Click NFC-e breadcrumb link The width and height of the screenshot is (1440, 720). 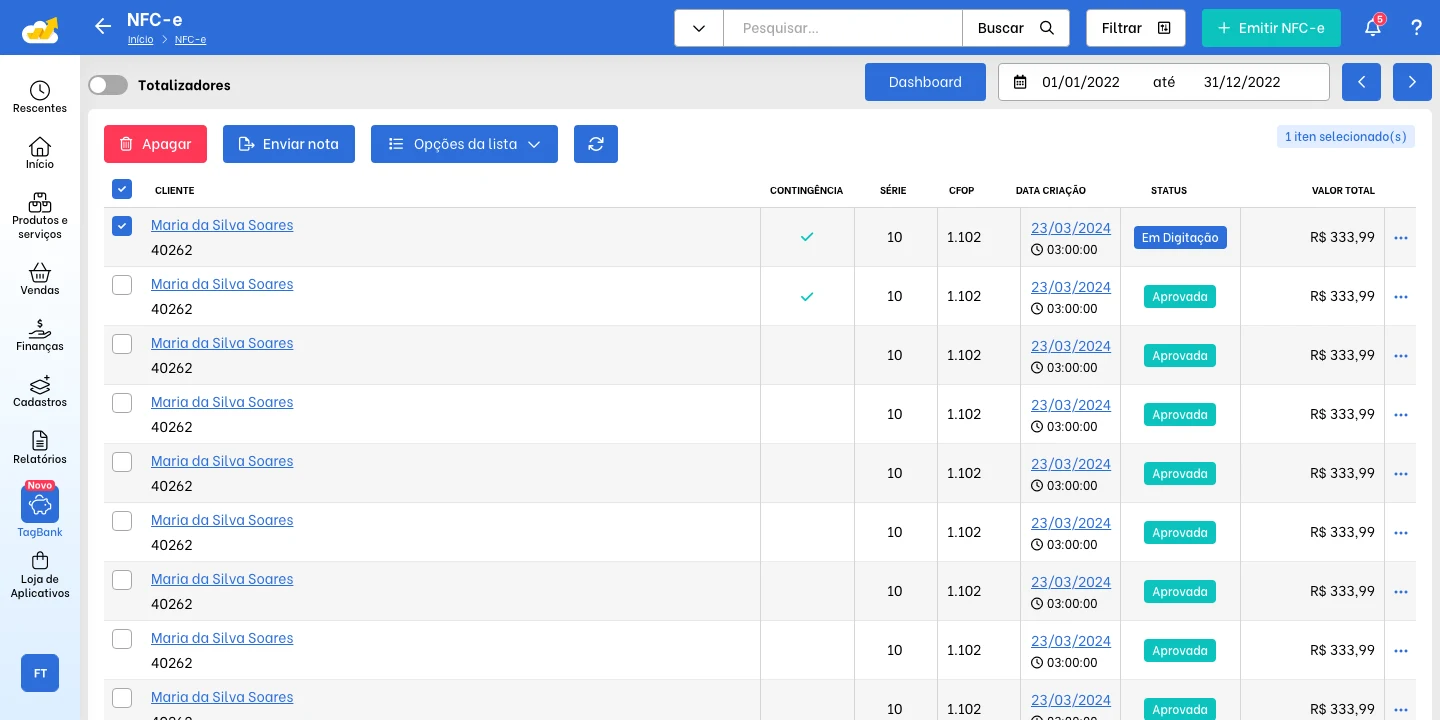[x=190, y=40]
